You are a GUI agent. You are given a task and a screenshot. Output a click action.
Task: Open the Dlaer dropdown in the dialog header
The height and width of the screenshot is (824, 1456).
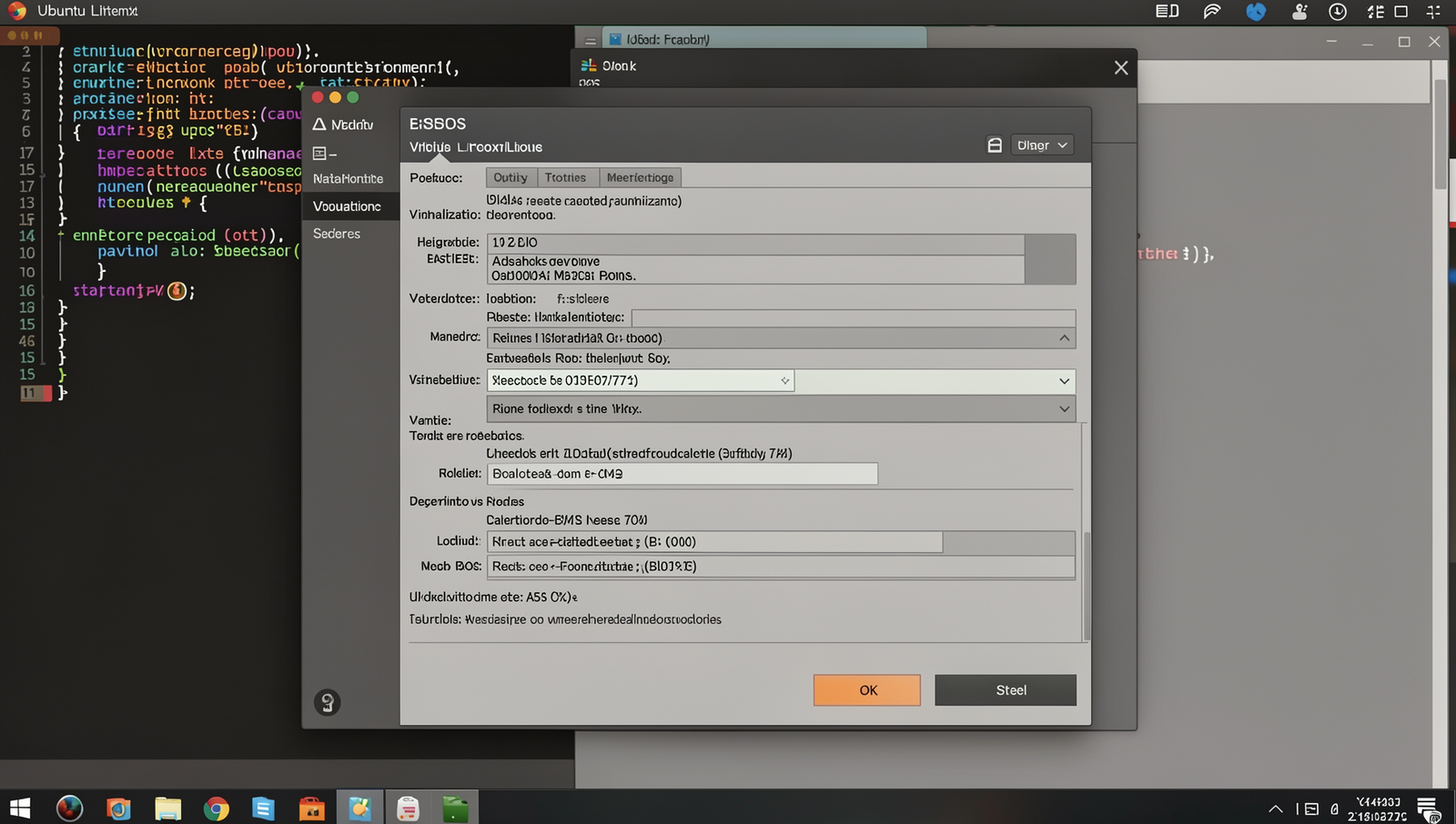1042,146
